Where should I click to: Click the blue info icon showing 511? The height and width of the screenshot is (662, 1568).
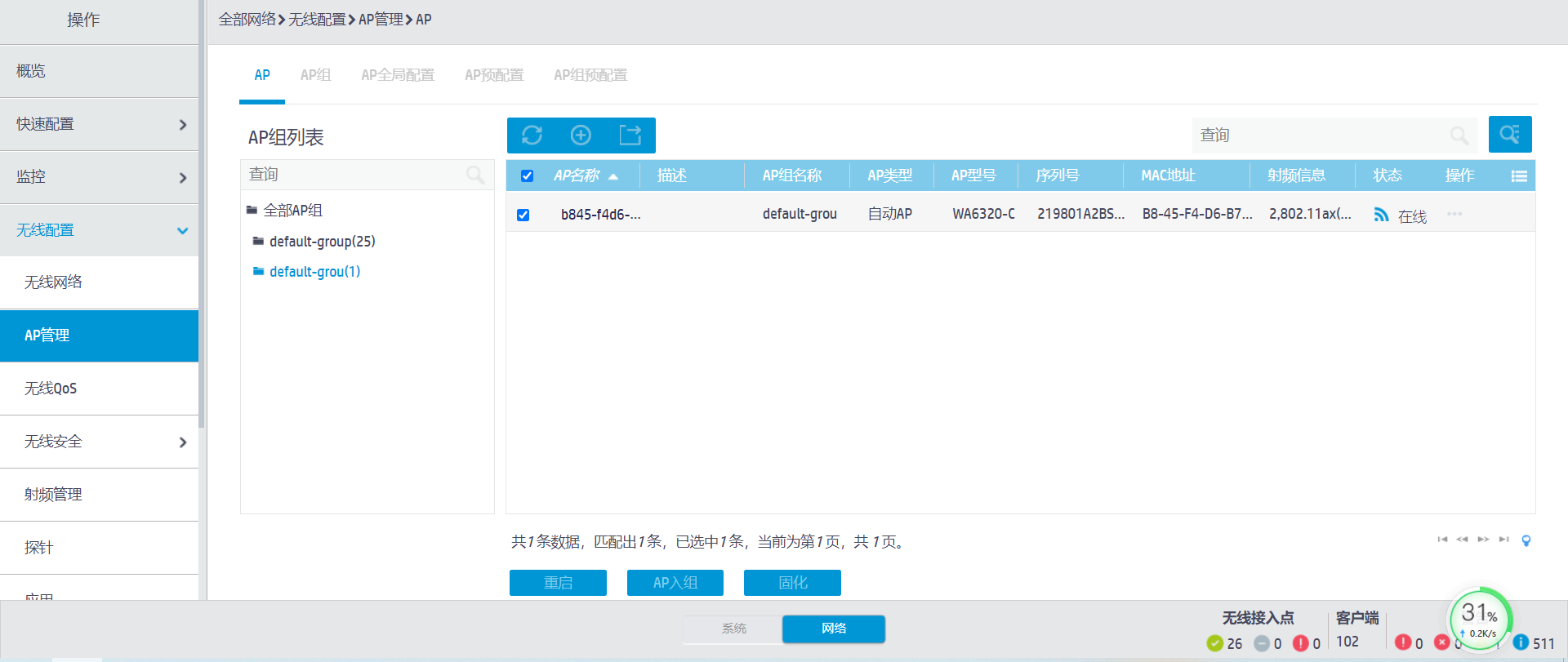coord(1521,642)
